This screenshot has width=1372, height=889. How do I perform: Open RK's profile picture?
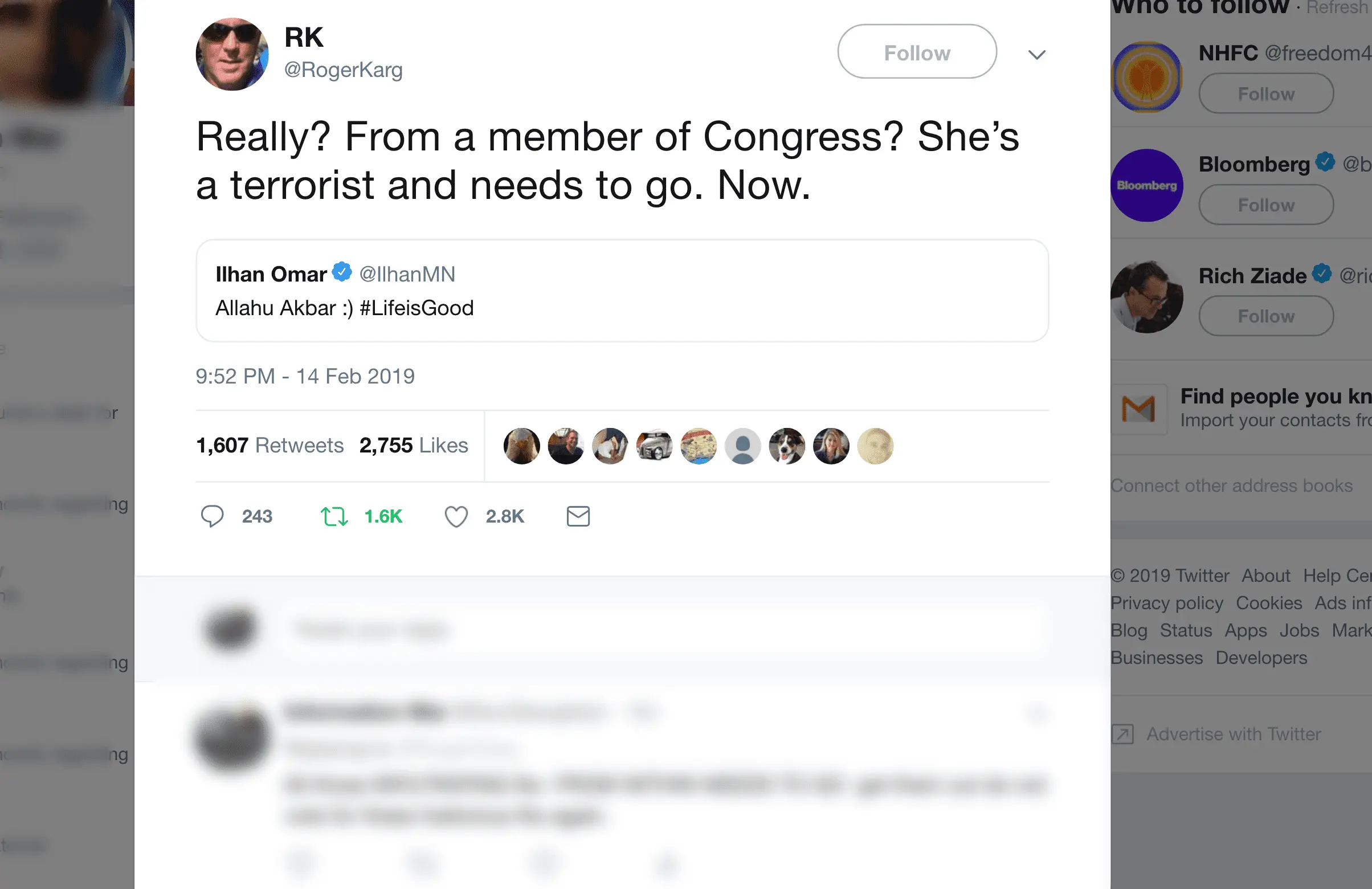[x=232, y=54]
